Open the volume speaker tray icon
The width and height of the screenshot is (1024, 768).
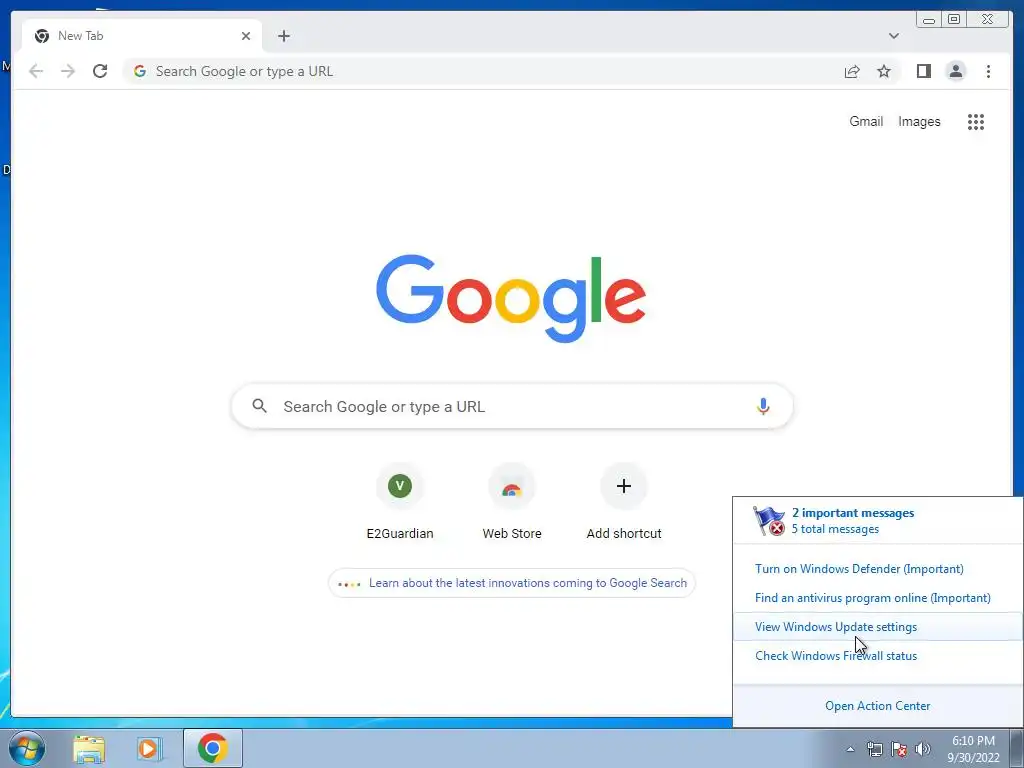pos(923,749)
